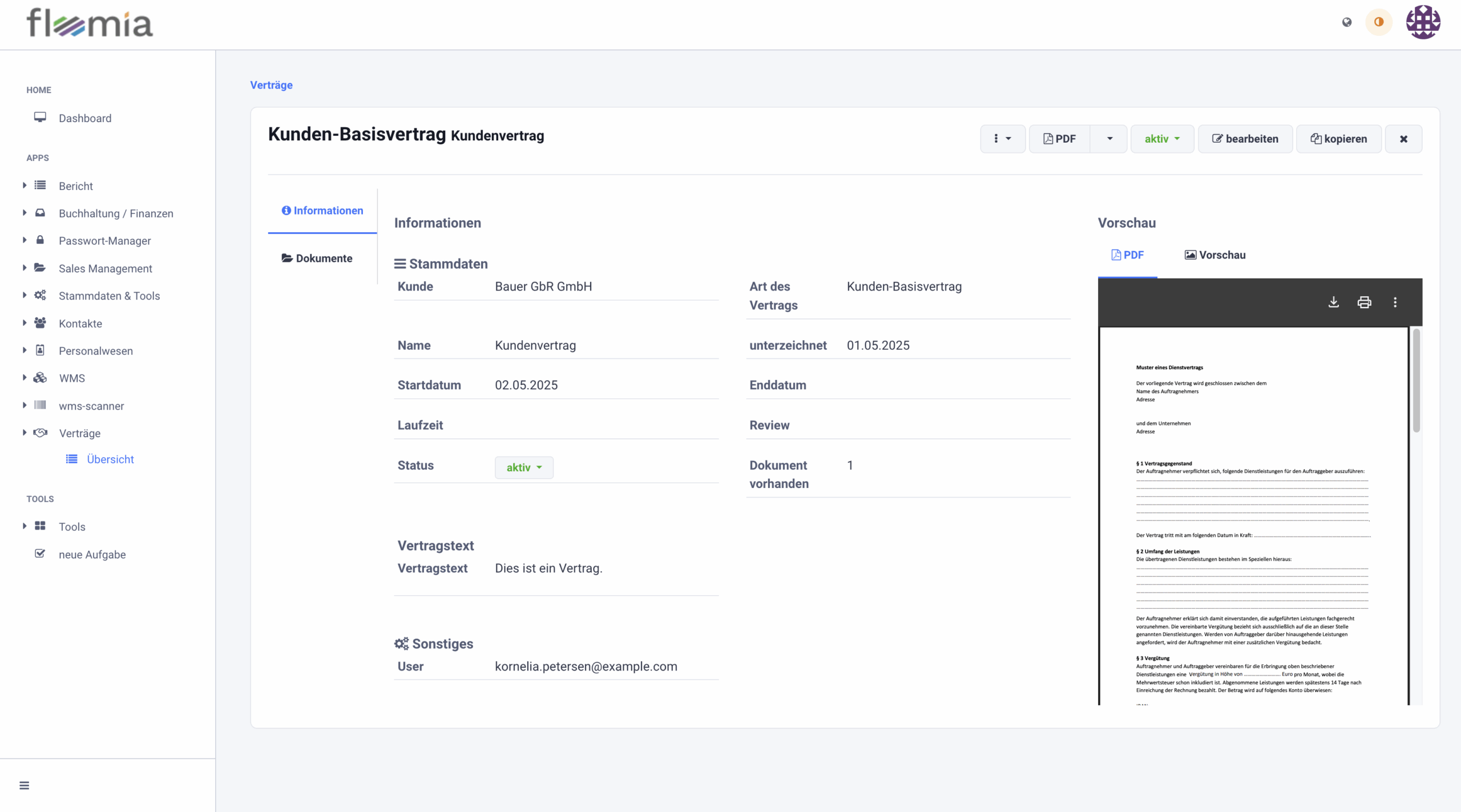Download the PDF in the preview viewer
The image size is (1461, 812).
pyautogui.click(x=1334, y=302)
